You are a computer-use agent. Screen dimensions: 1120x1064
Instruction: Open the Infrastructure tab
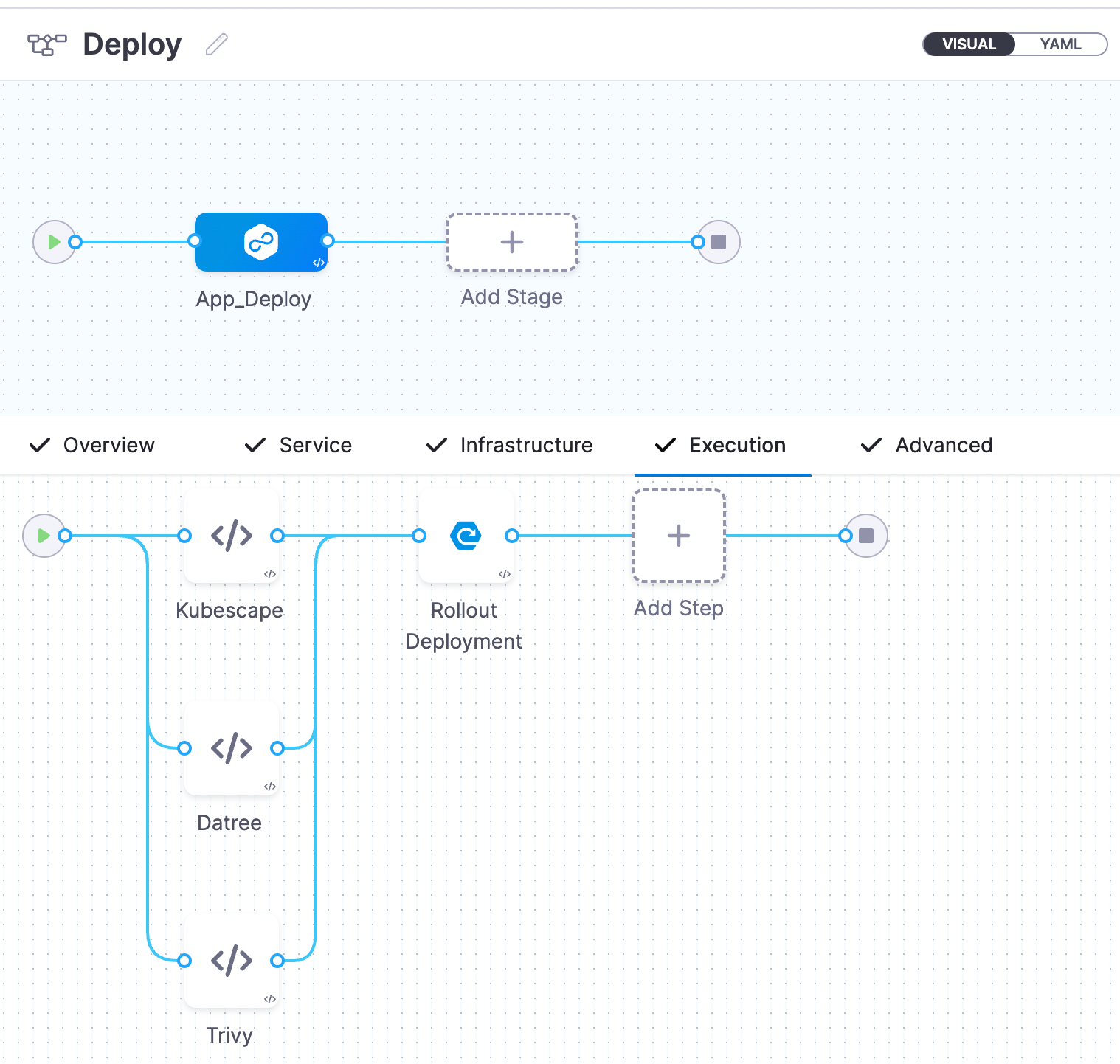click(x=510, y=445)
